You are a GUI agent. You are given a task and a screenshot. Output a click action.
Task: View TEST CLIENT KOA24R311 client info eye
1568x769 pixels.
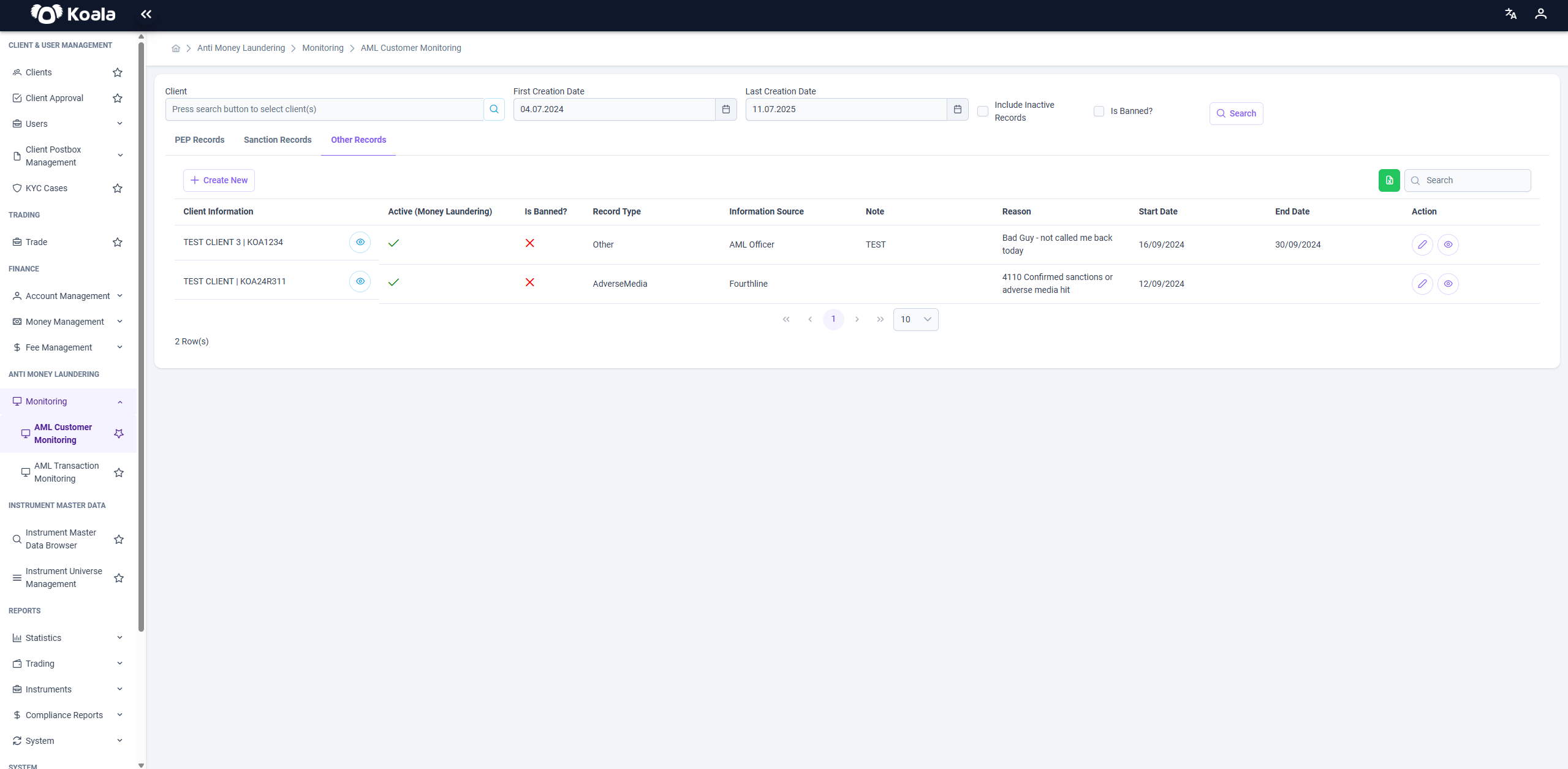pyautogui.click(x=360, y=281)
